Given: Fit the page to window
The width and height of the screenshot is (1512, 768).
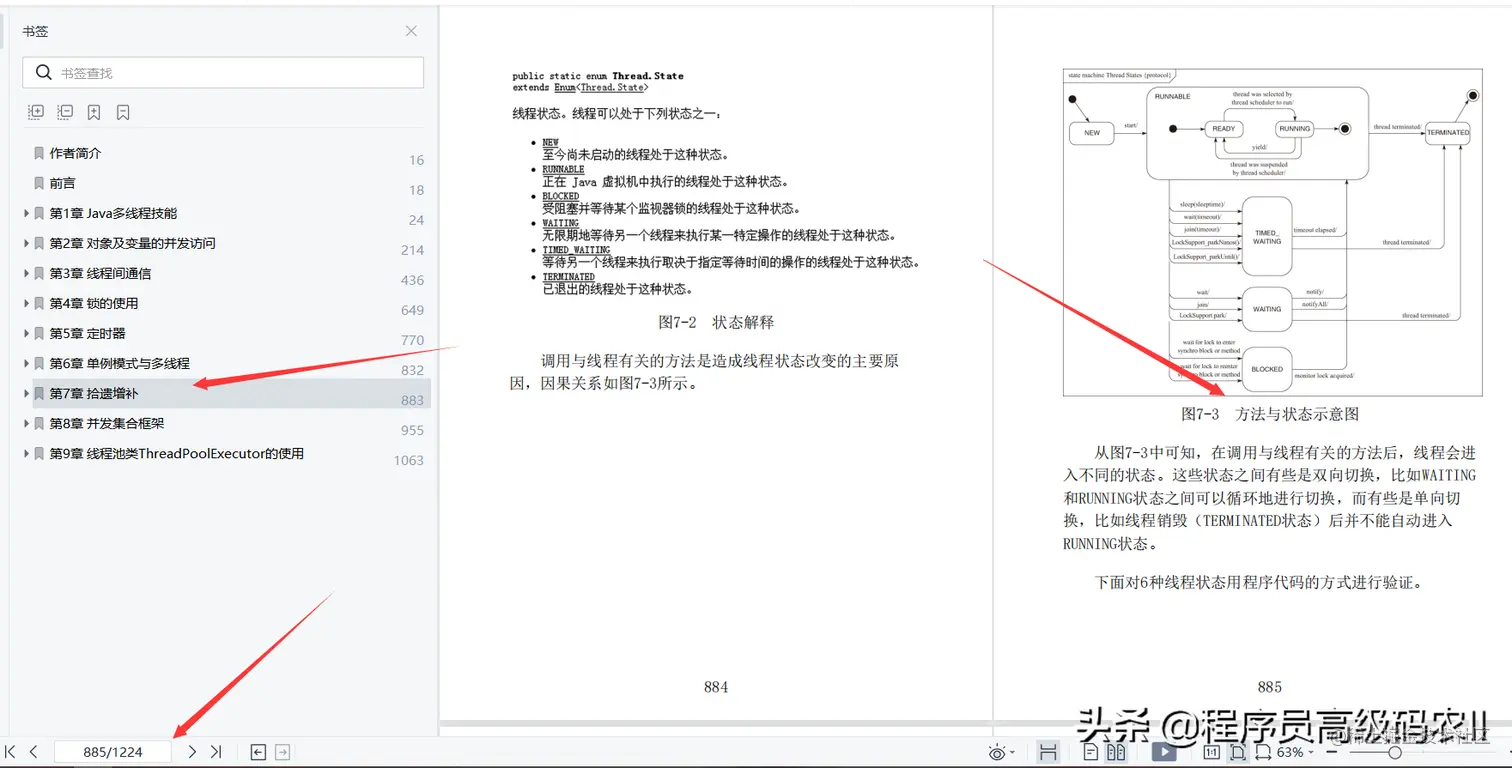Looking at the screenshot, I should (x=1238, y=751).
